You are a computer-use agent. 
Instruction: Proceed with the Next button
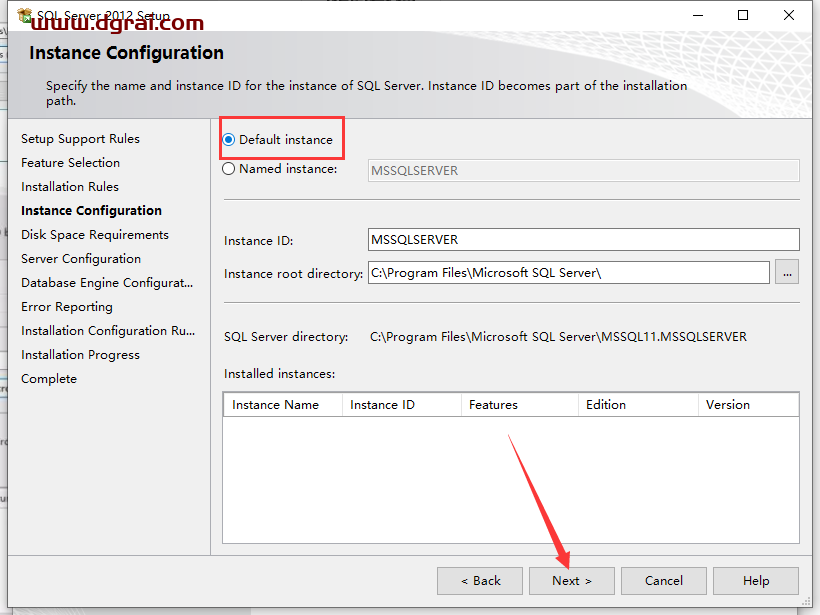pyautogui.click(x=572, y=581)
